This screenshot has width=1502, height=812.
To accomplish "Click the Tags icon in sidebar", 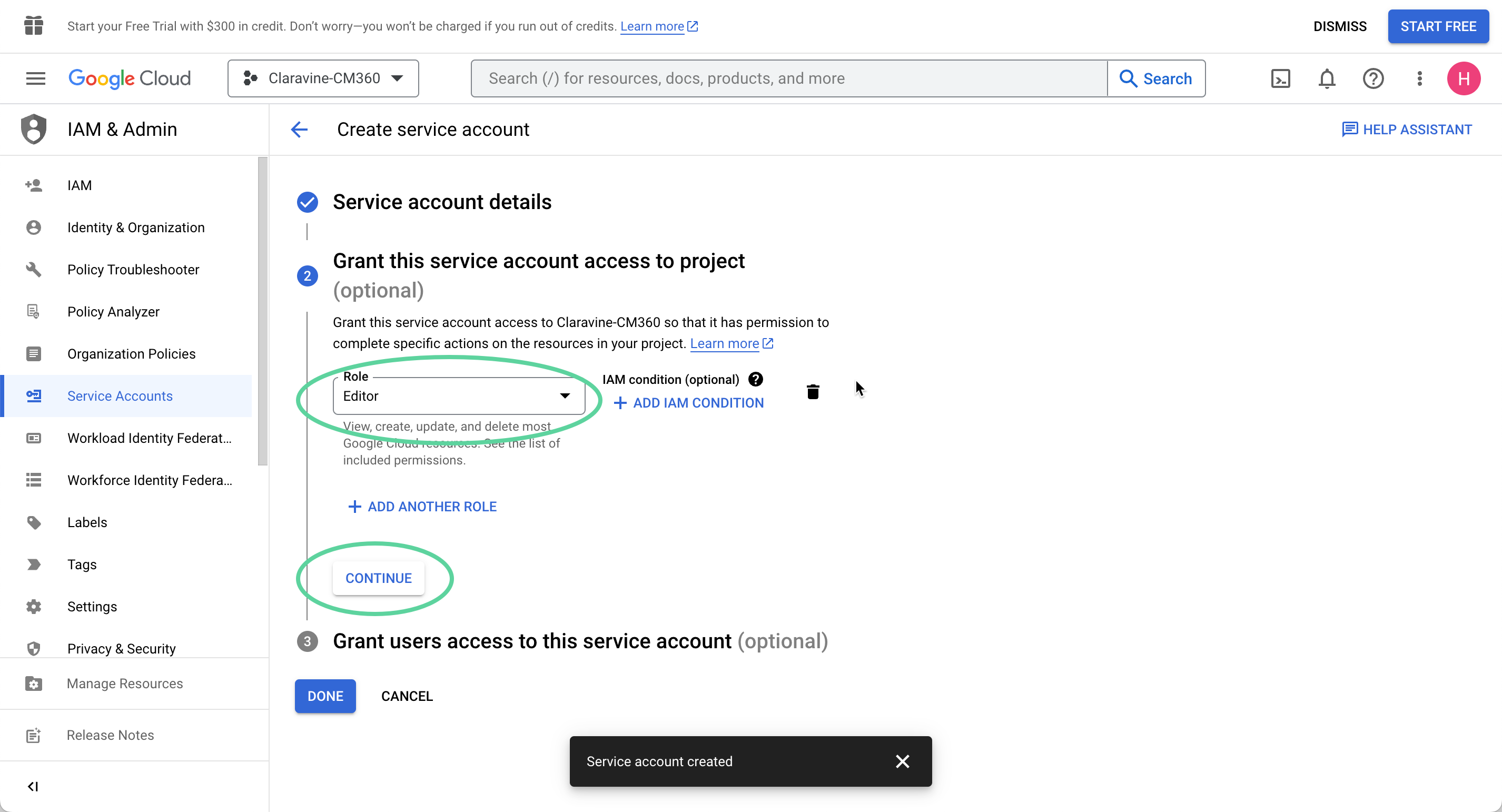I will point(34,565).
